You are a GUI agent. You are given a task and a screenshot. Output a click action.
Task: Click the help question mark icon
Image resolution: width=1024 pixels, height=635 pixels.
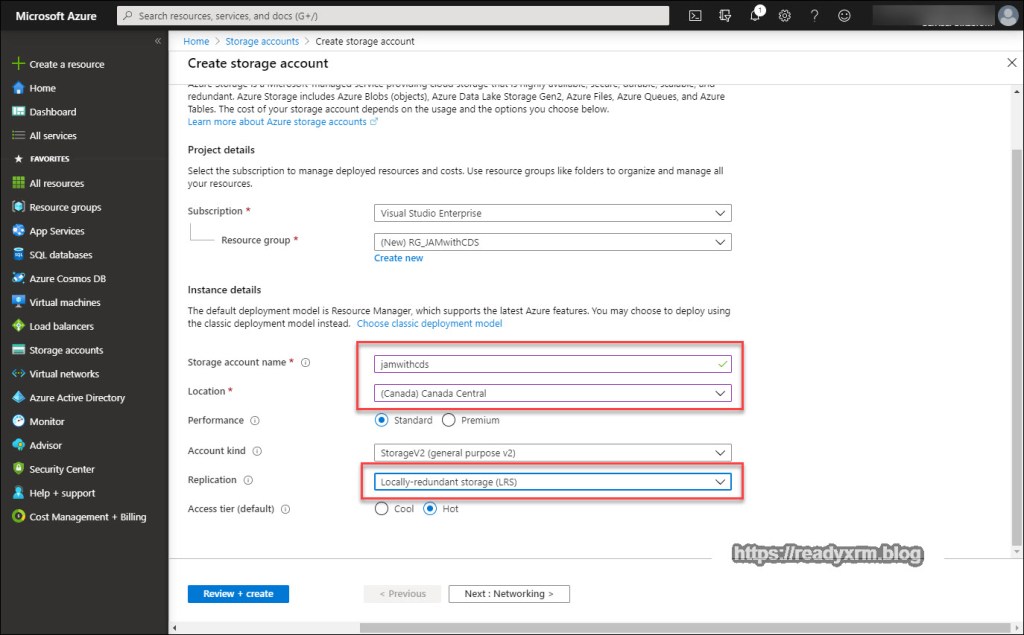coord(815,15)
